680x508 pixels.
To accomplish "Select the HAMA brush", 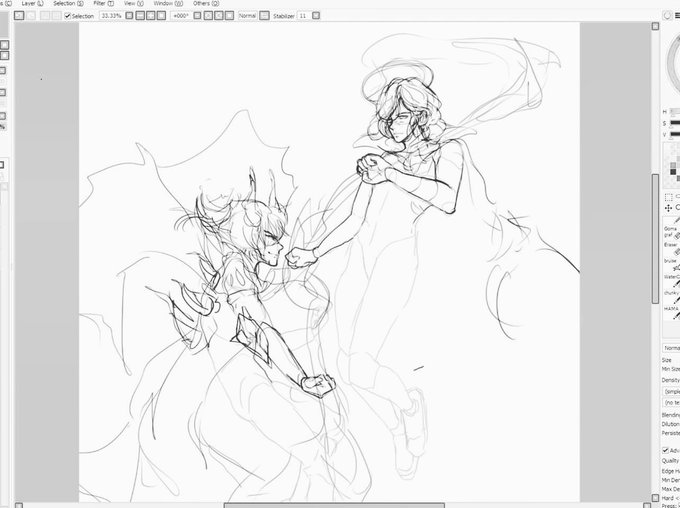I will click(x=671, y=312).
